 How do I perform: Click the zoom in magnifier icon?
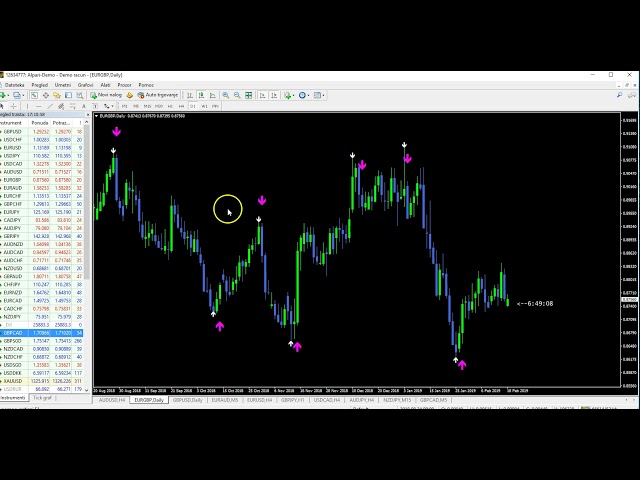coord(226,95)
